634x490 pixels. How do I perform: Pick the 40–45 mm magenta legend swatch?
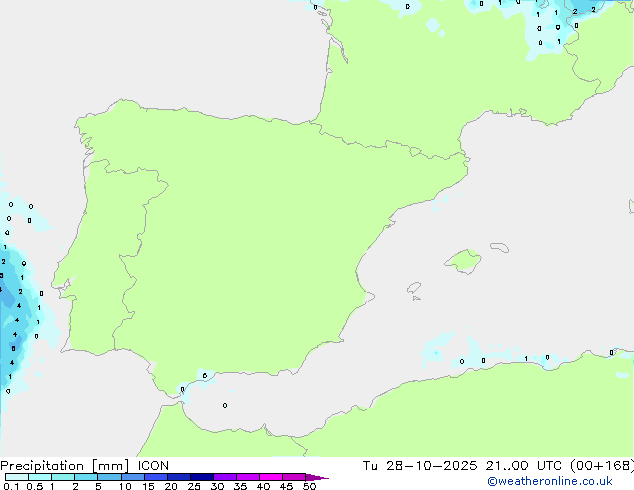tap(271, 477)
